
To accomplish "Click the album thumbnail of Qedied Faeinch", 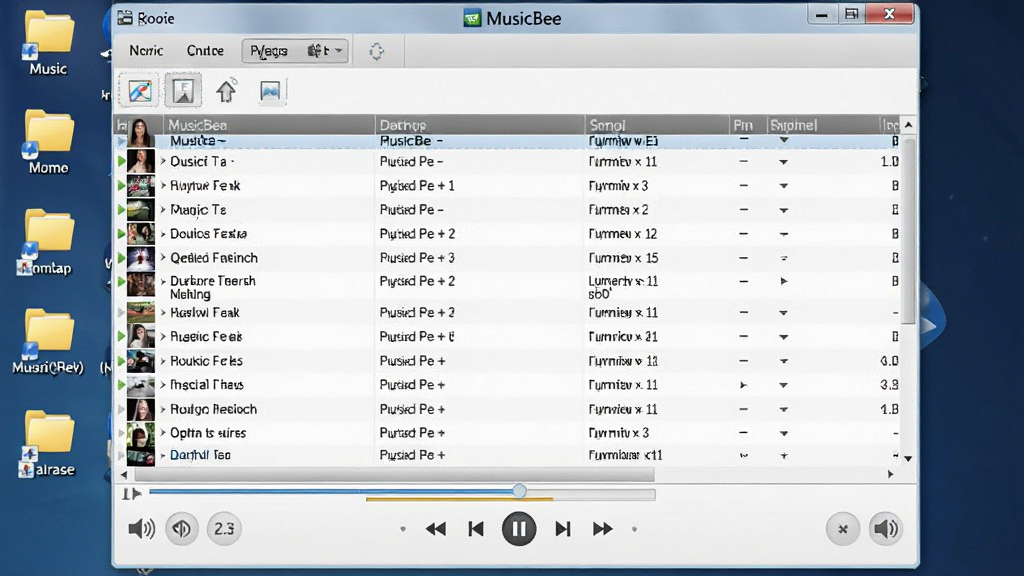I will [140, 258].
